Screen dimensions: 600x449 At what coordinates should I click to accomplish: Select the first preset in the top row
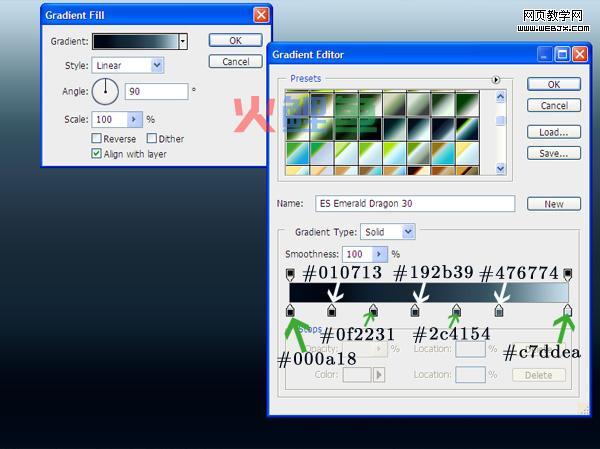click(297, 104)
